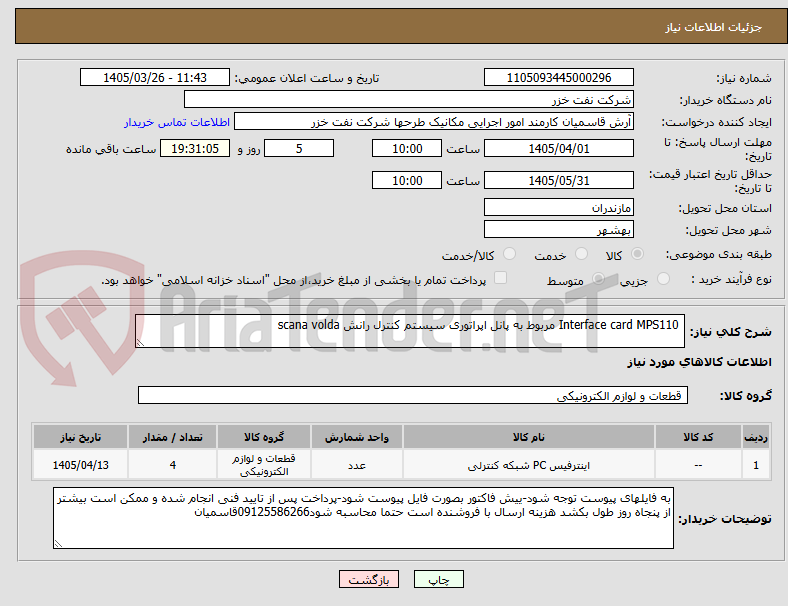Click the resize handle of buyer notes box

58,544
